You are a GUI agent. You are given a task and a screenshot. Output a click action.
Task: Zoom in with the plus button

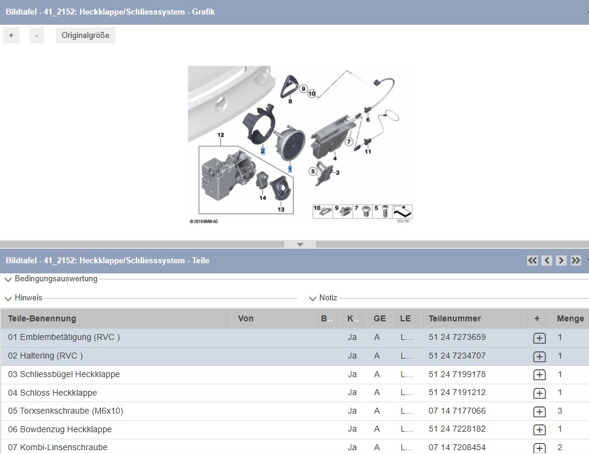coord(11,35)
